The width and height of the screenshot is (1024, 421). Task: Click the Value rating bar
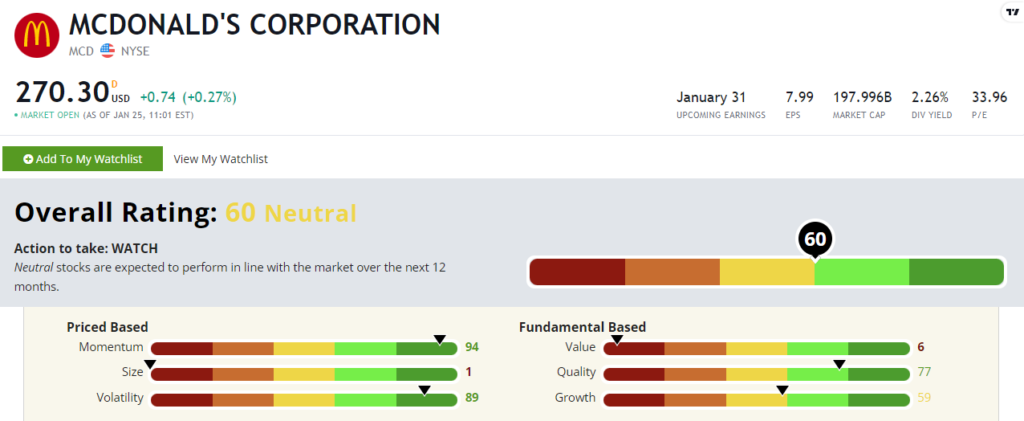756,349
